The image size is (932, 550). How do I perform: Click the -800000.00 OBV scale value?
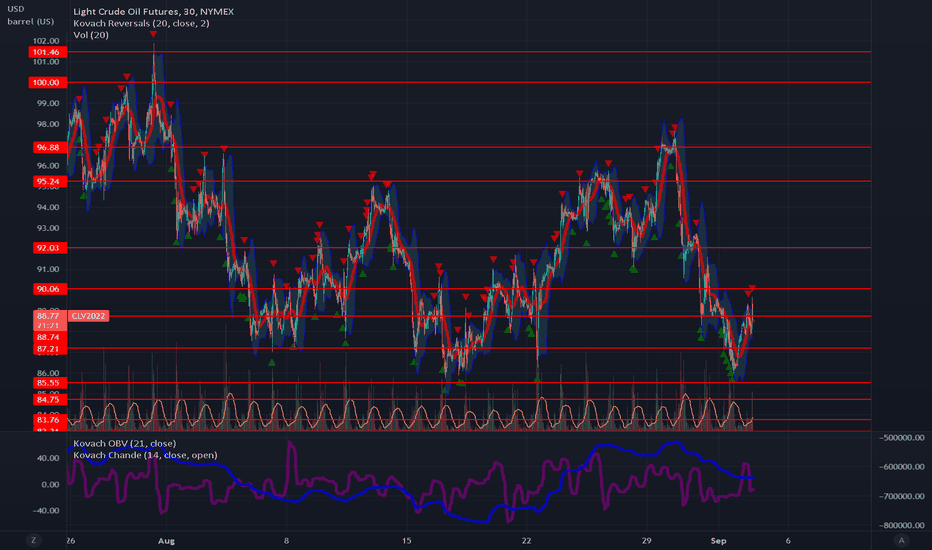pyautogui.click(x=902, y=525)
